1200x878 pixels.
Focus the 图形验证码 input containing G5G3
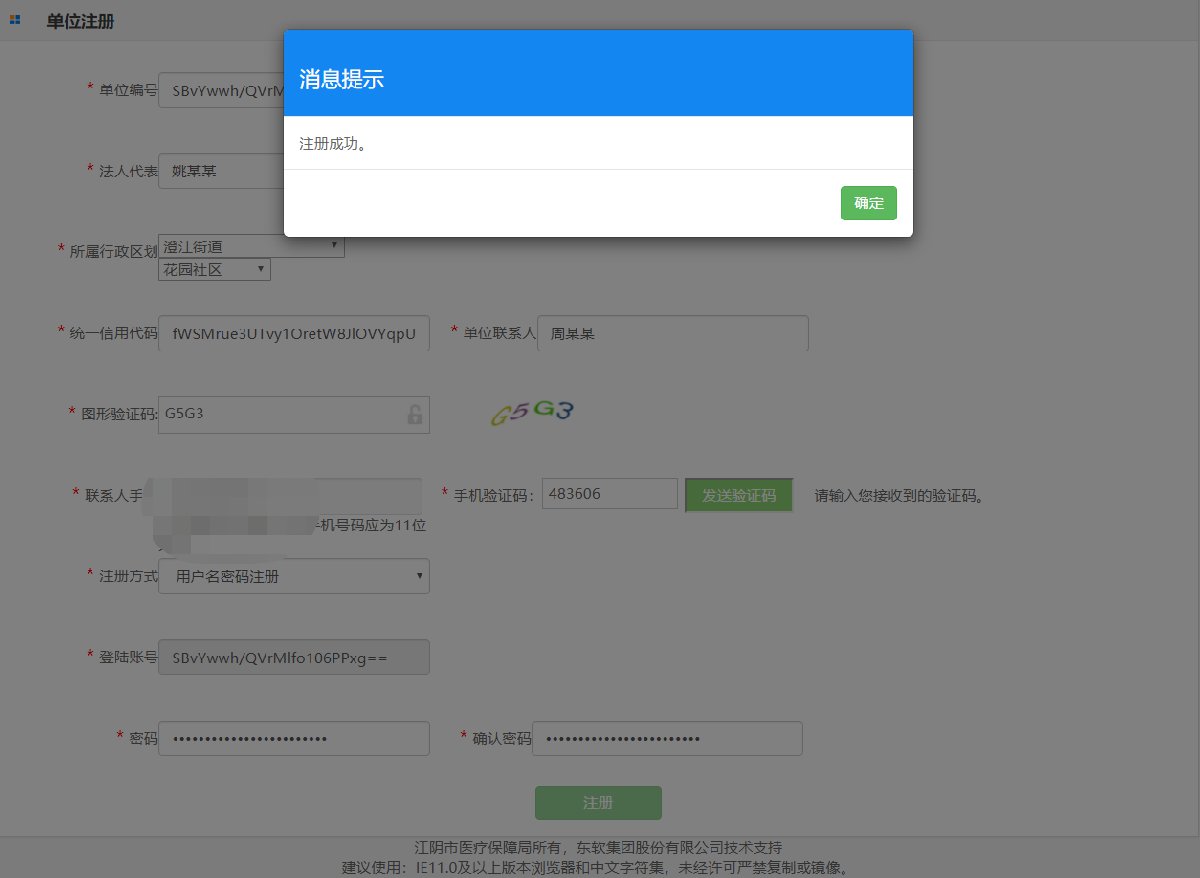tap(280, 414)
